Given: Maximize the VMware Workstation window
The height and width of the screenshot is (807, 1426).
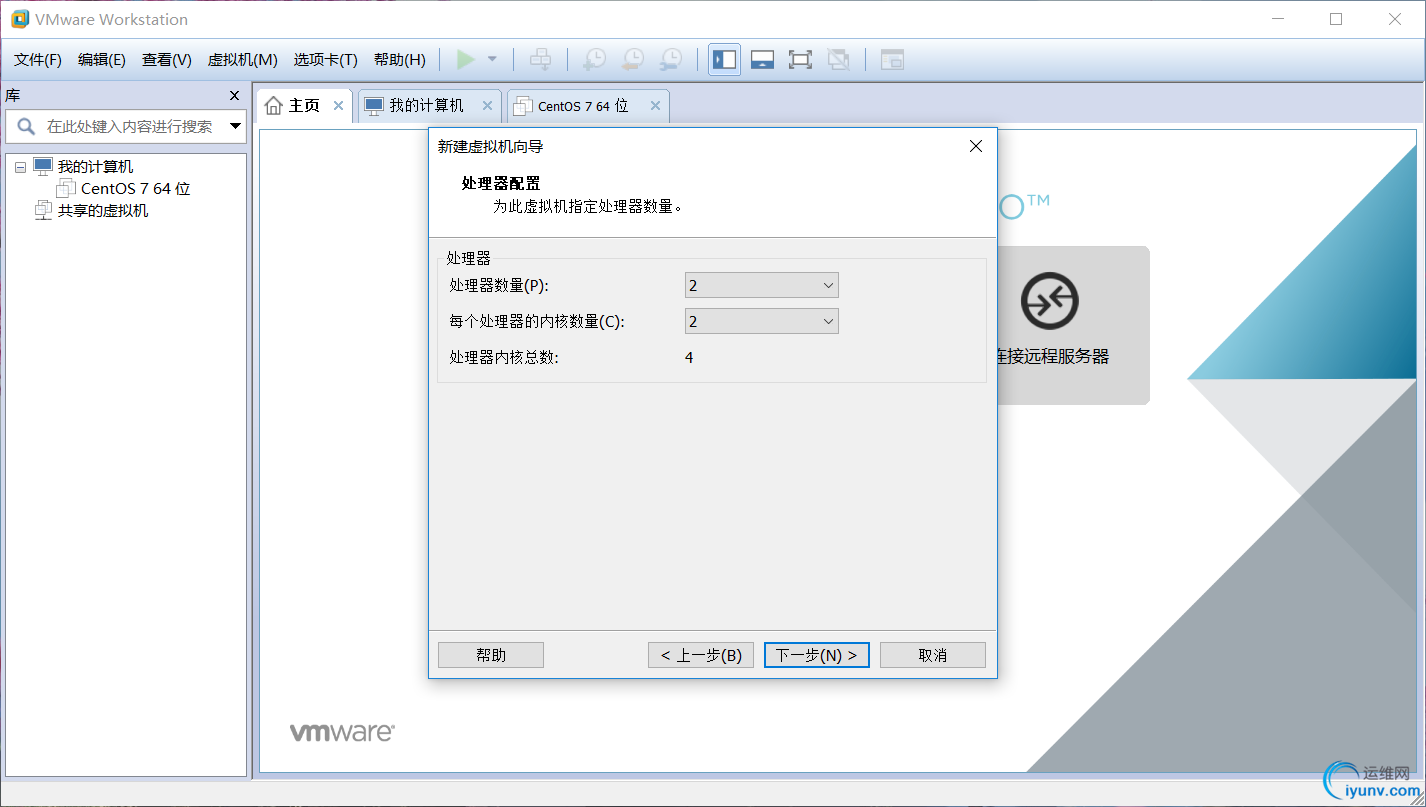Looking at the screenshot, I should [x=1336, y=19].
